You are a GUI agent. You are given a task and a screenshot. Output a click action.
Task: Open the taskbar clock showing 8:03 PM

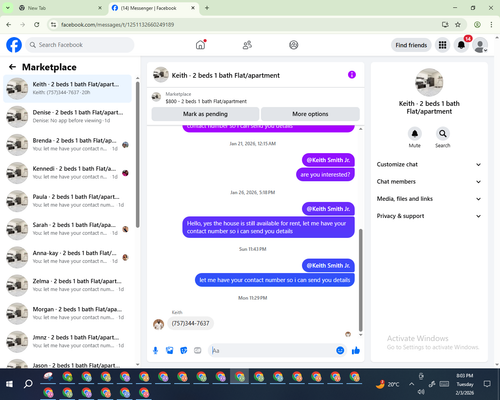point(465,384)
